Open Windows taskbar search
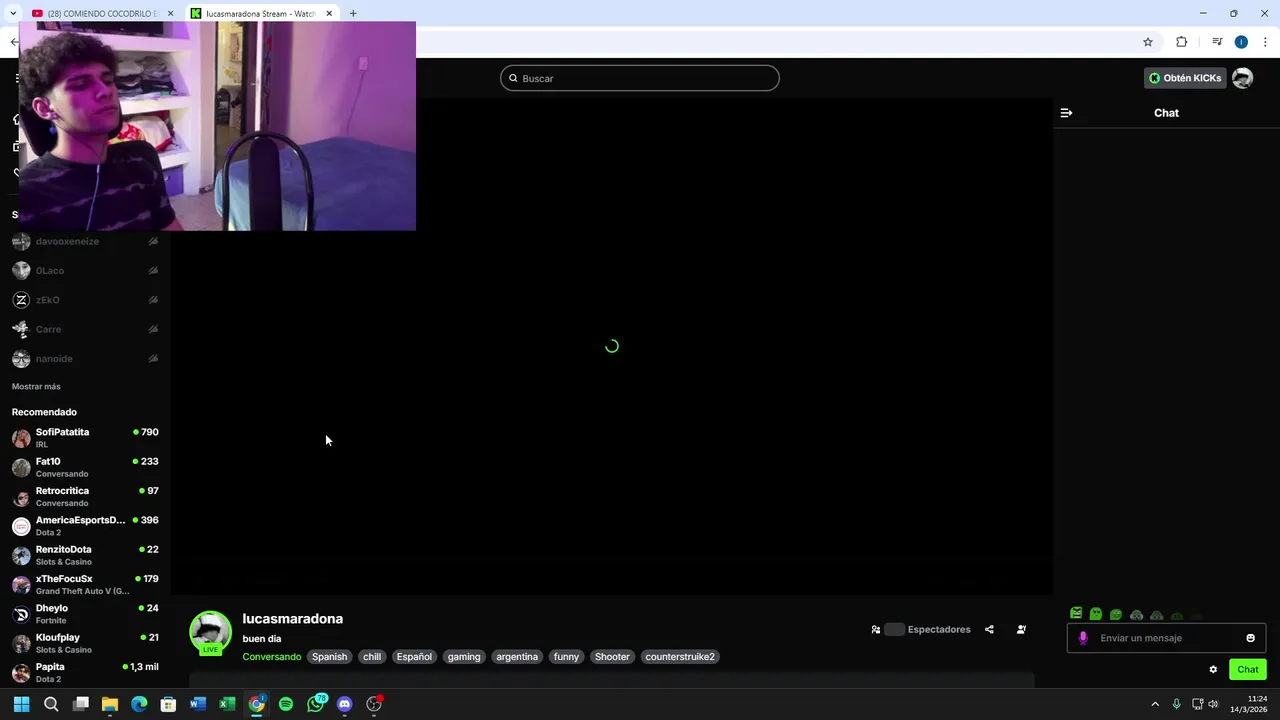1280x720 pixels. (51, 704)
